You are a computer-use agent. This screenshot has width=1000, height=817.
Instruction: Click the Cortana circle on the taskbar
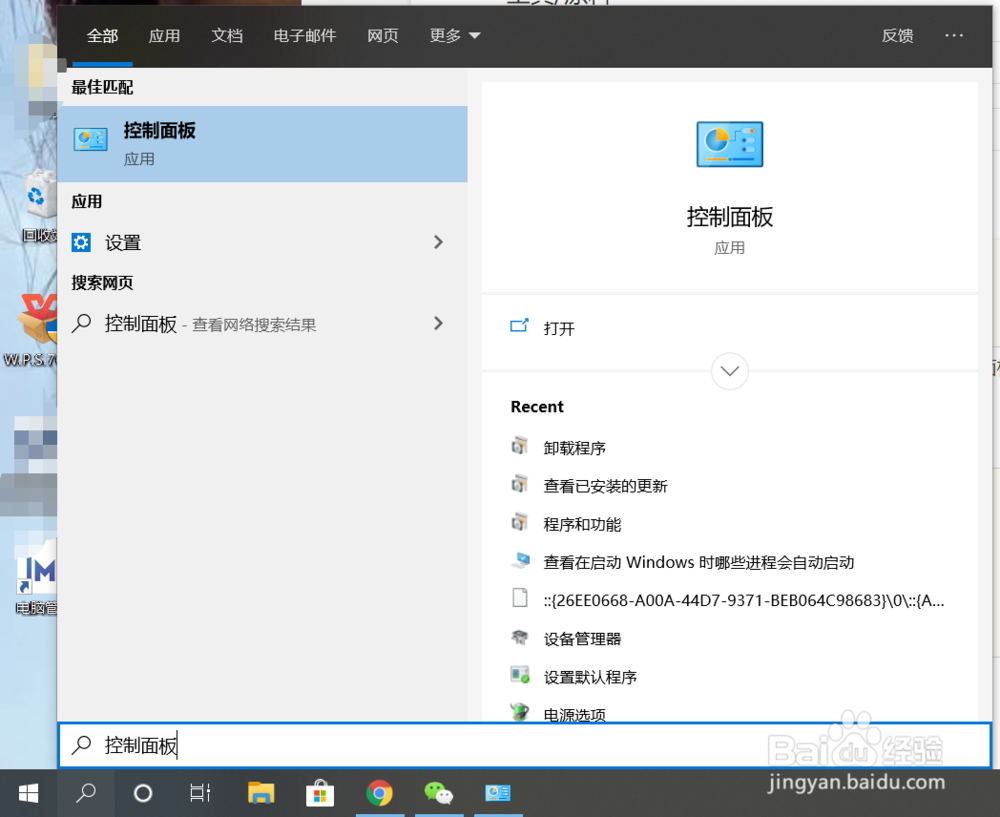coord(142,793)
